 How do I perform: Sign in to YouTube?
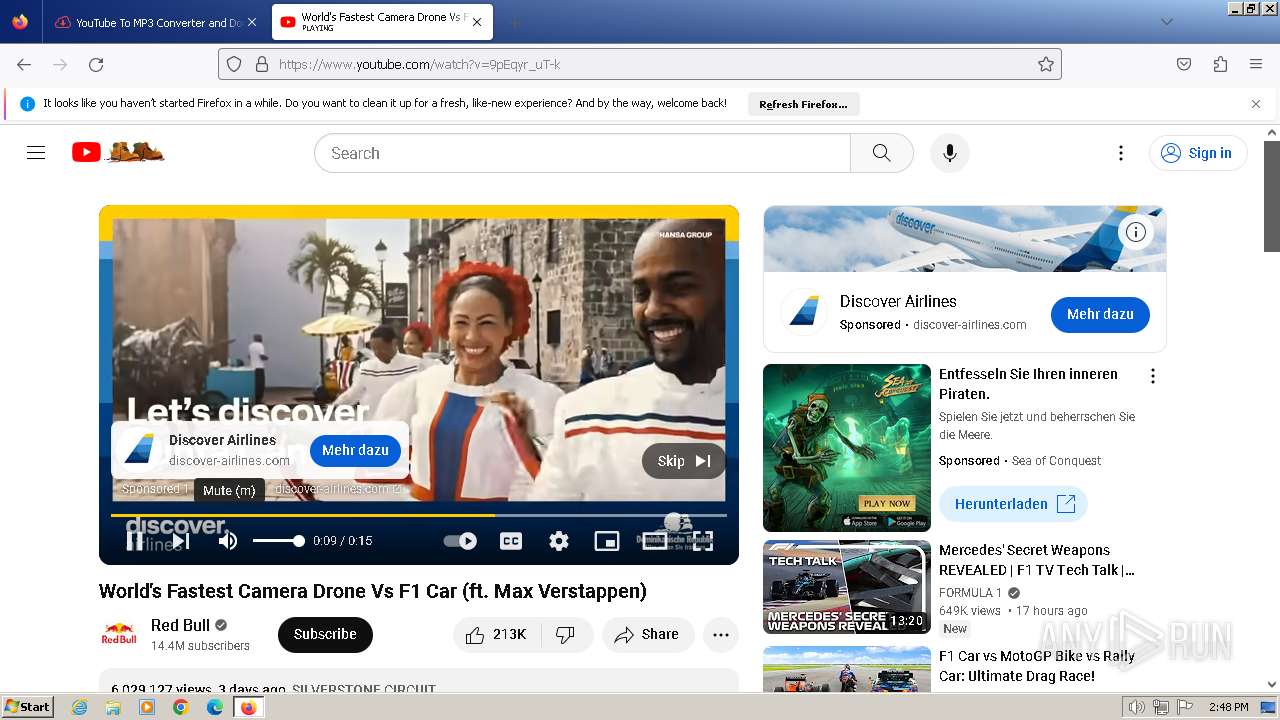[1198, 153]
